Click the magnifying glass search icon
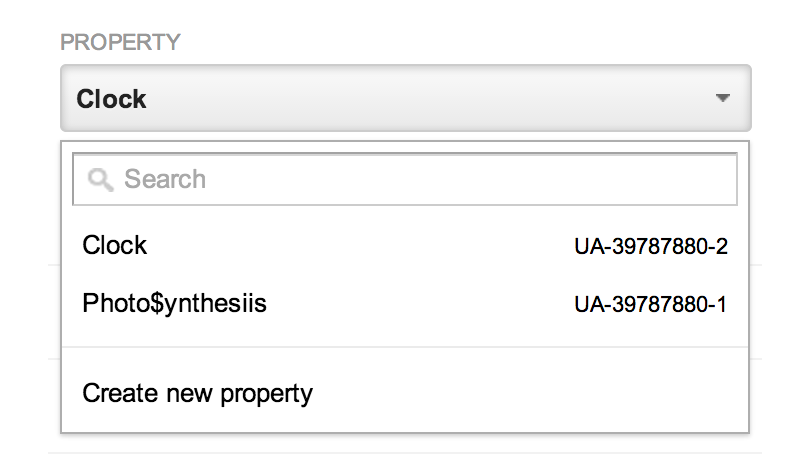 (x=100, y=180)
